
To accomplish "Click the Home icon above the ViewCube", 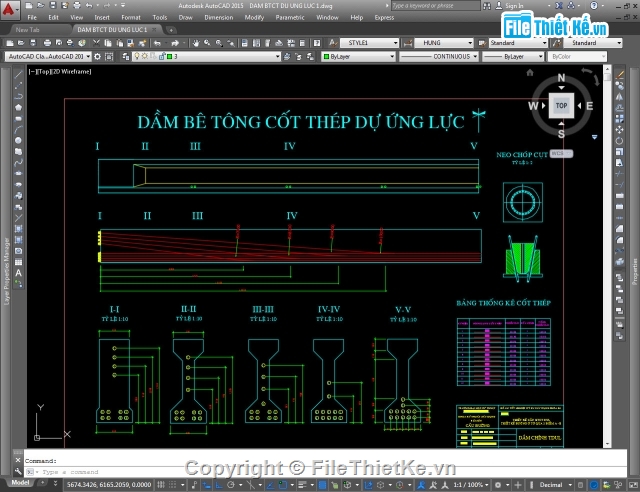I will click(x=530, y=73).
